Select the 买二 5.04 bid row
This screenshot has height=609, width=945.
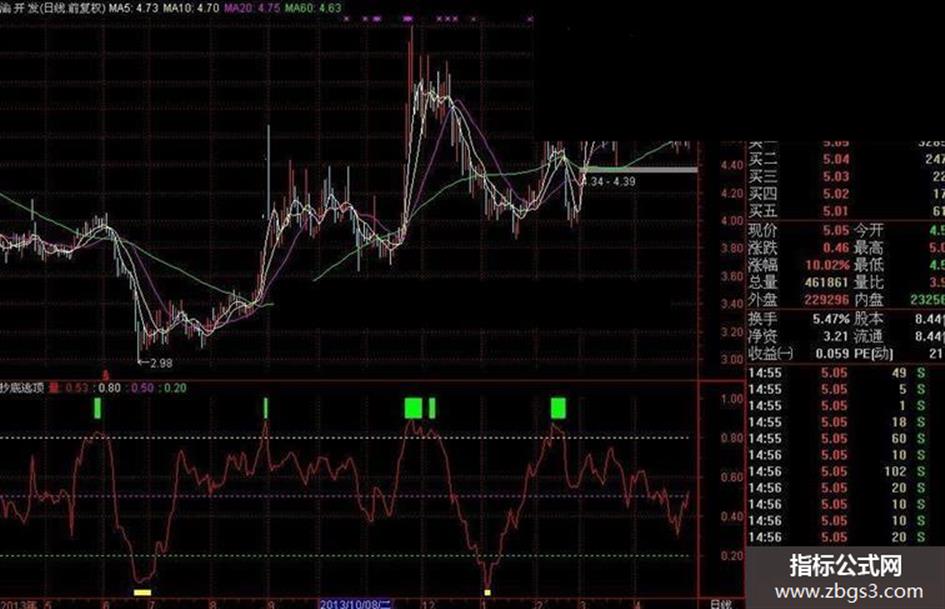pos(846,159)
